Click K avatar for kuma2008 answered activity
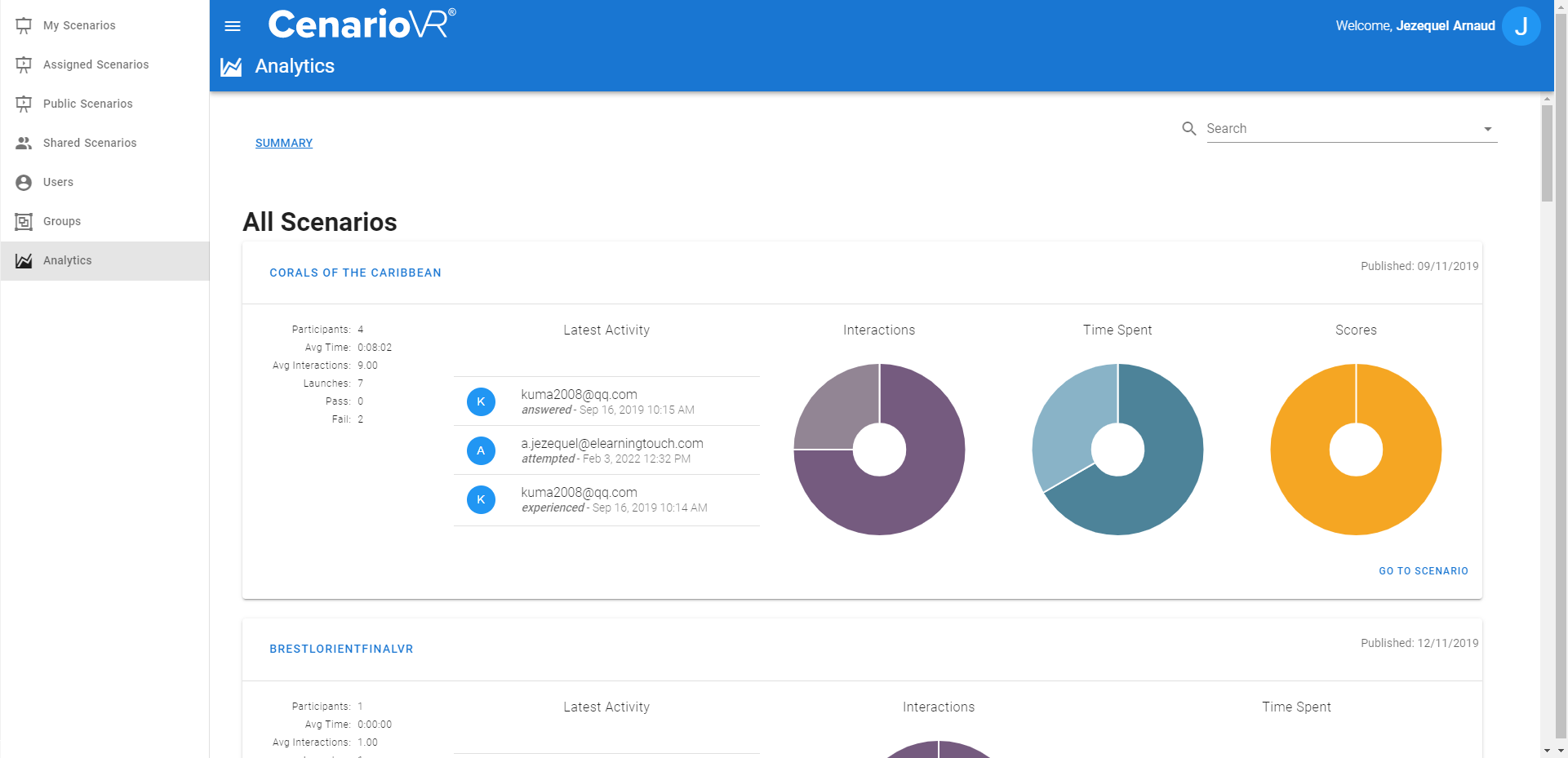The height and width of the screenshot is (758, 1568). pos(481,401)
